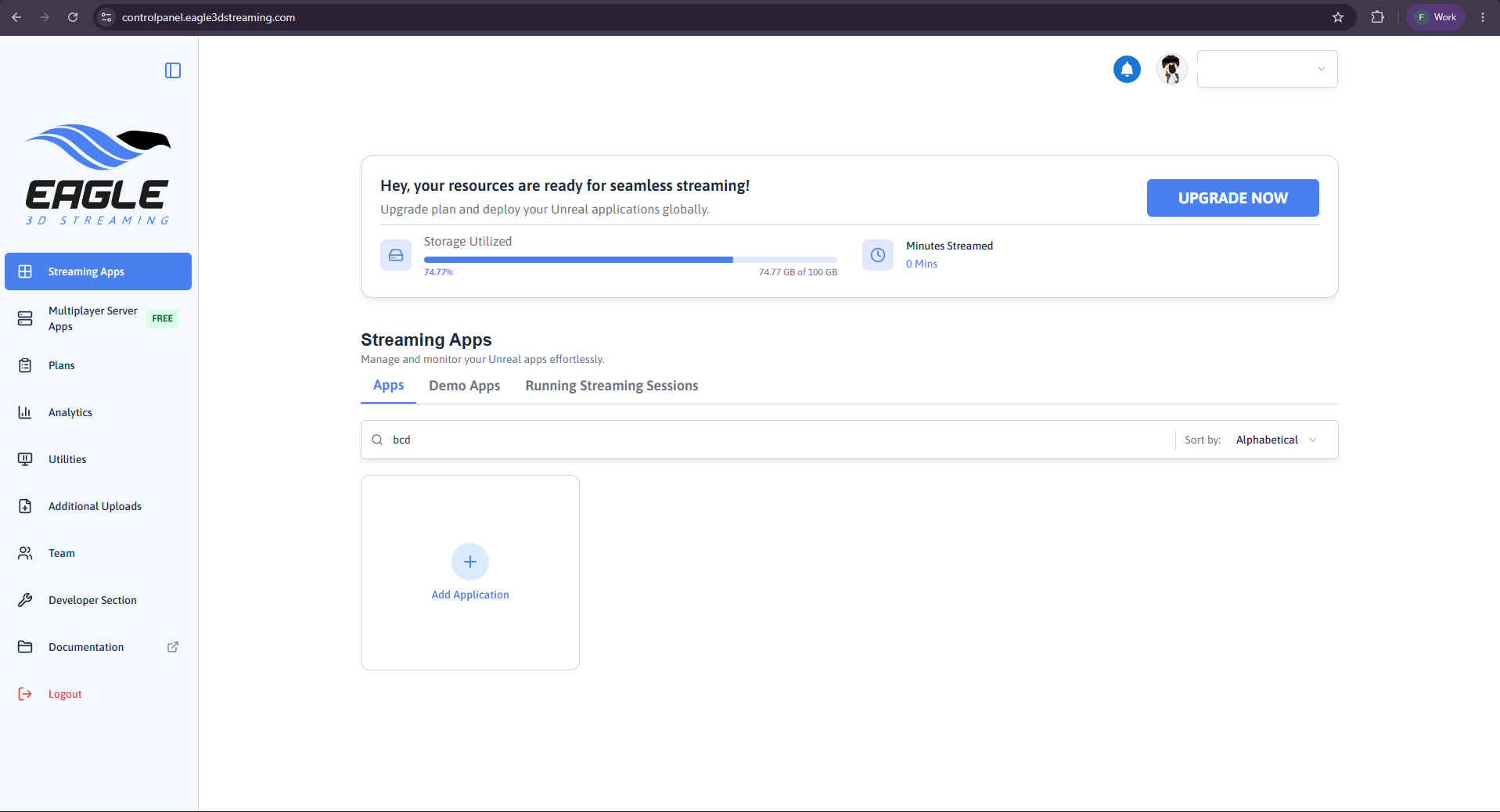The image size is (1500, 812).
Task: Click the red Logout arrow icon
Action: pos(25,694)
